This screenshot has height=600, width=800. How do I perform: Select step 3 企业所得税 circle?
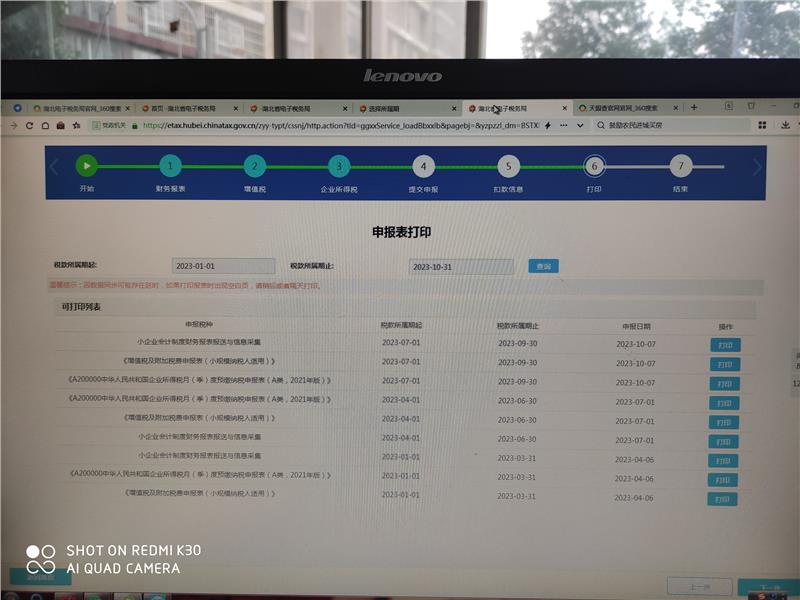pos(339,167)
